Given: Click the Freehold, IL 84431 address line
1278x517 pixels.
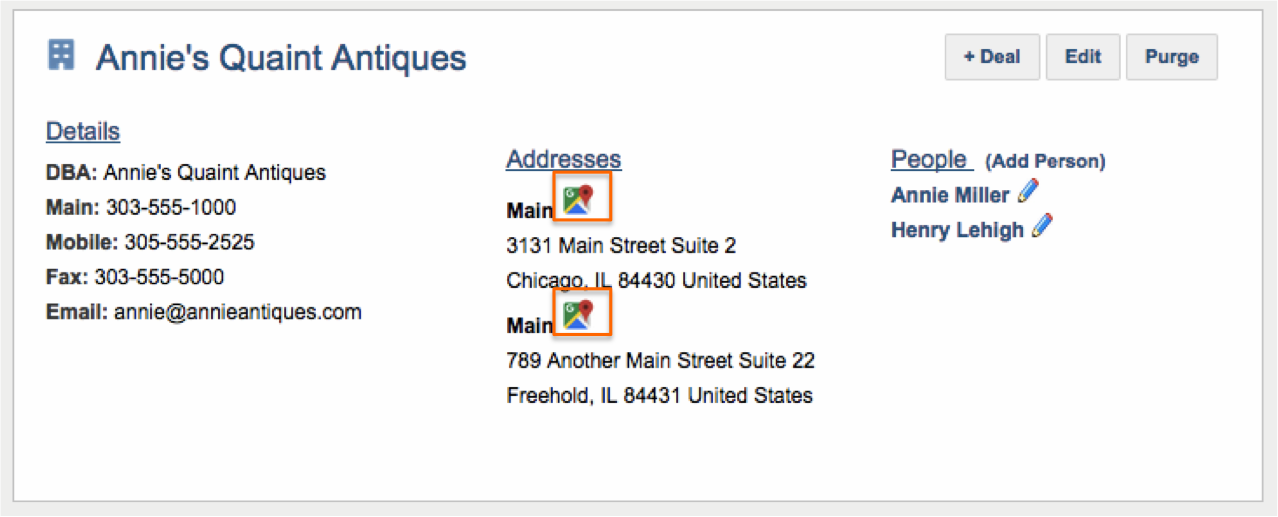Looking at the screenshot, I should (x=659, y=396).
